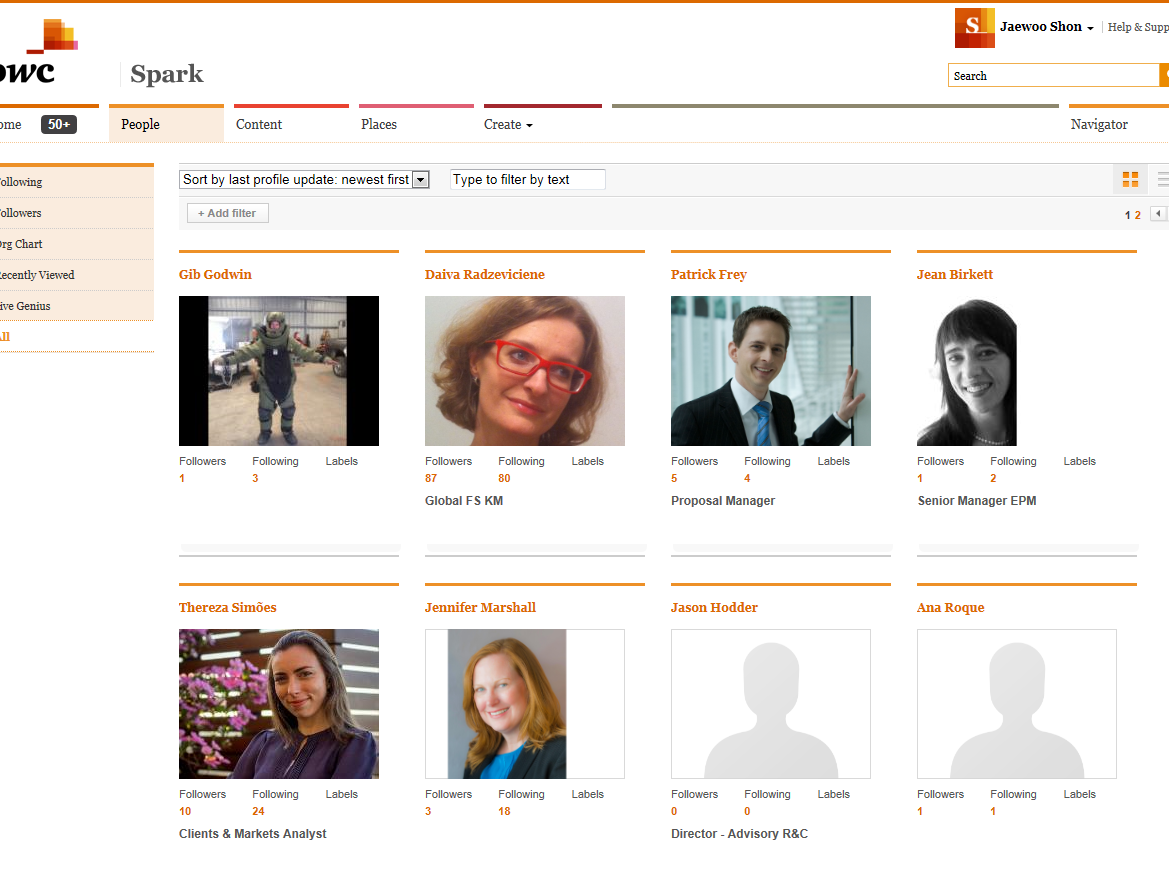
Task: Open Daiva Radzeviciene's profile link
Action: coord(485,274)
